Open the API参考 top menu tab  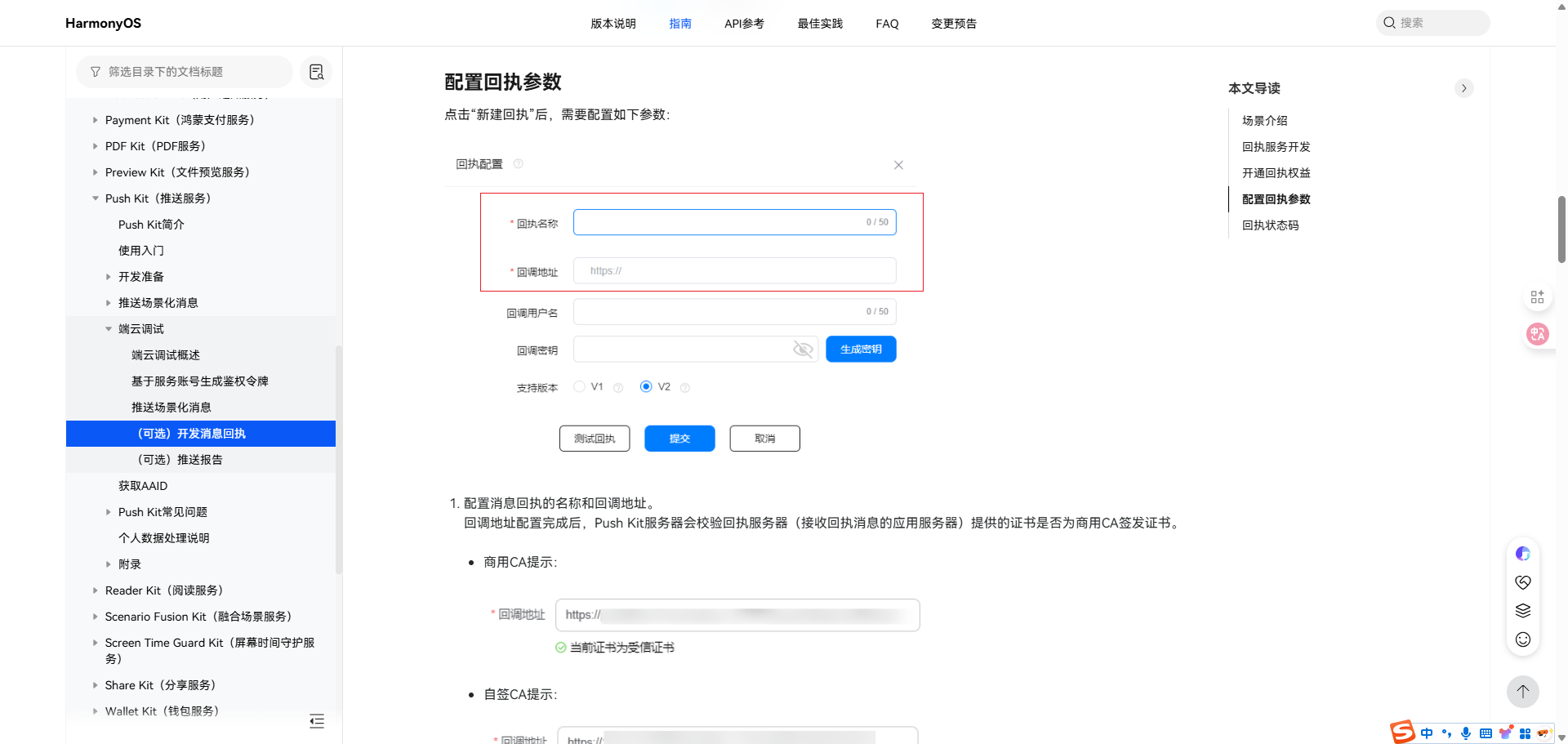(744, 24)
